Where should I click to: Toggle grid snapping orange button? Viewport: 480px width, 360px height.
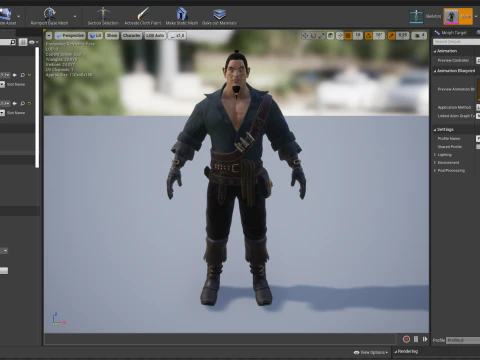pos(348,35)
